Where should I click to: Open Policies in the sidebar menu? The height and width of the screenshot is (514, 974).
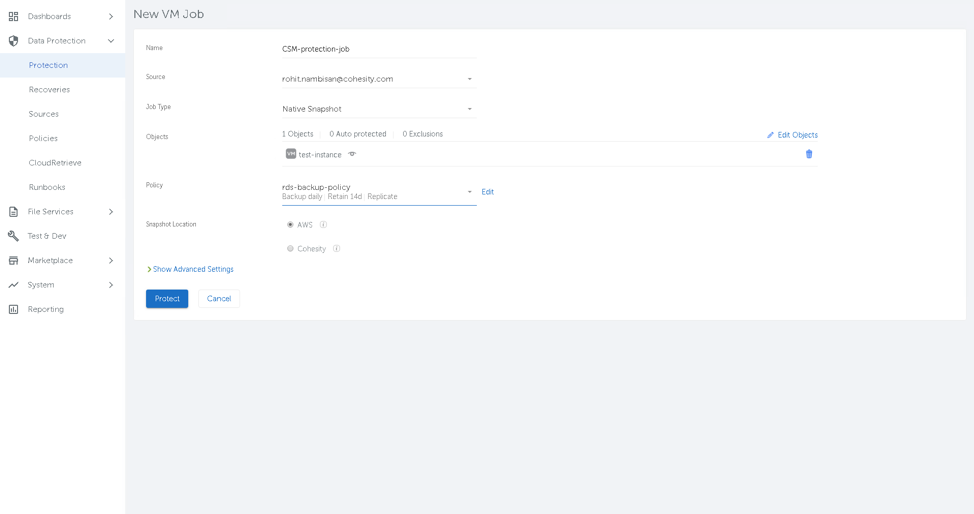43,139
